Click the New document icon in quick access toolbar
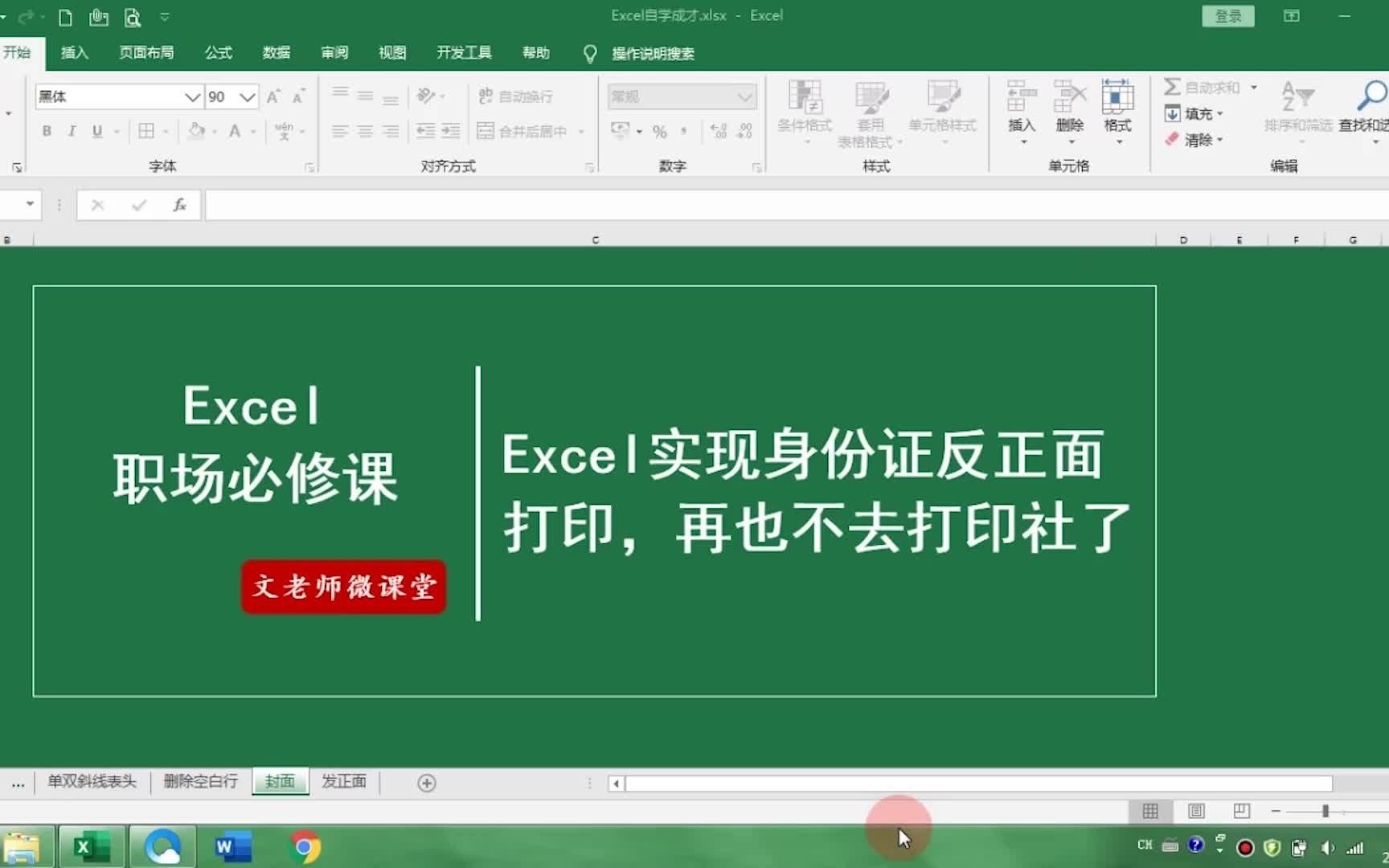 (66, 17)
